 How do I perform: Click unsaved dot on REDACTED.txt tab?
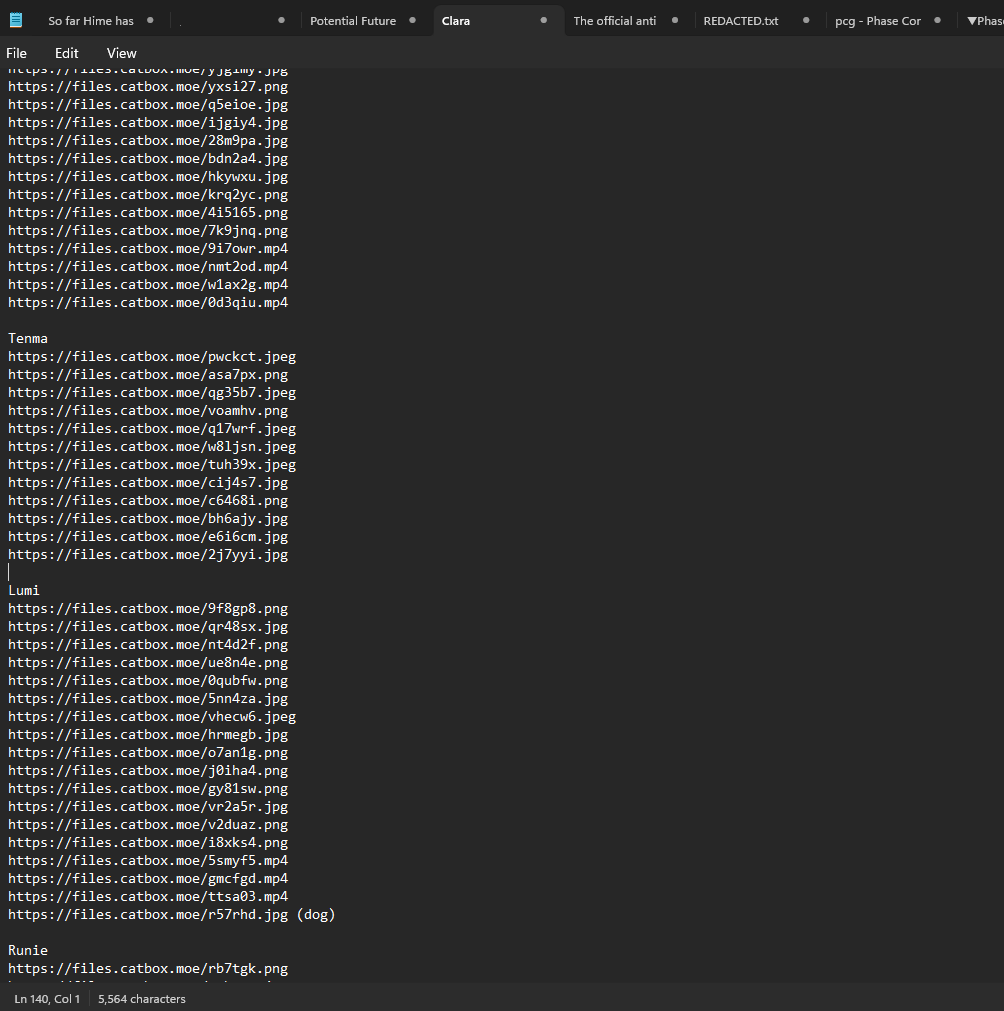(x=806, y=20)
